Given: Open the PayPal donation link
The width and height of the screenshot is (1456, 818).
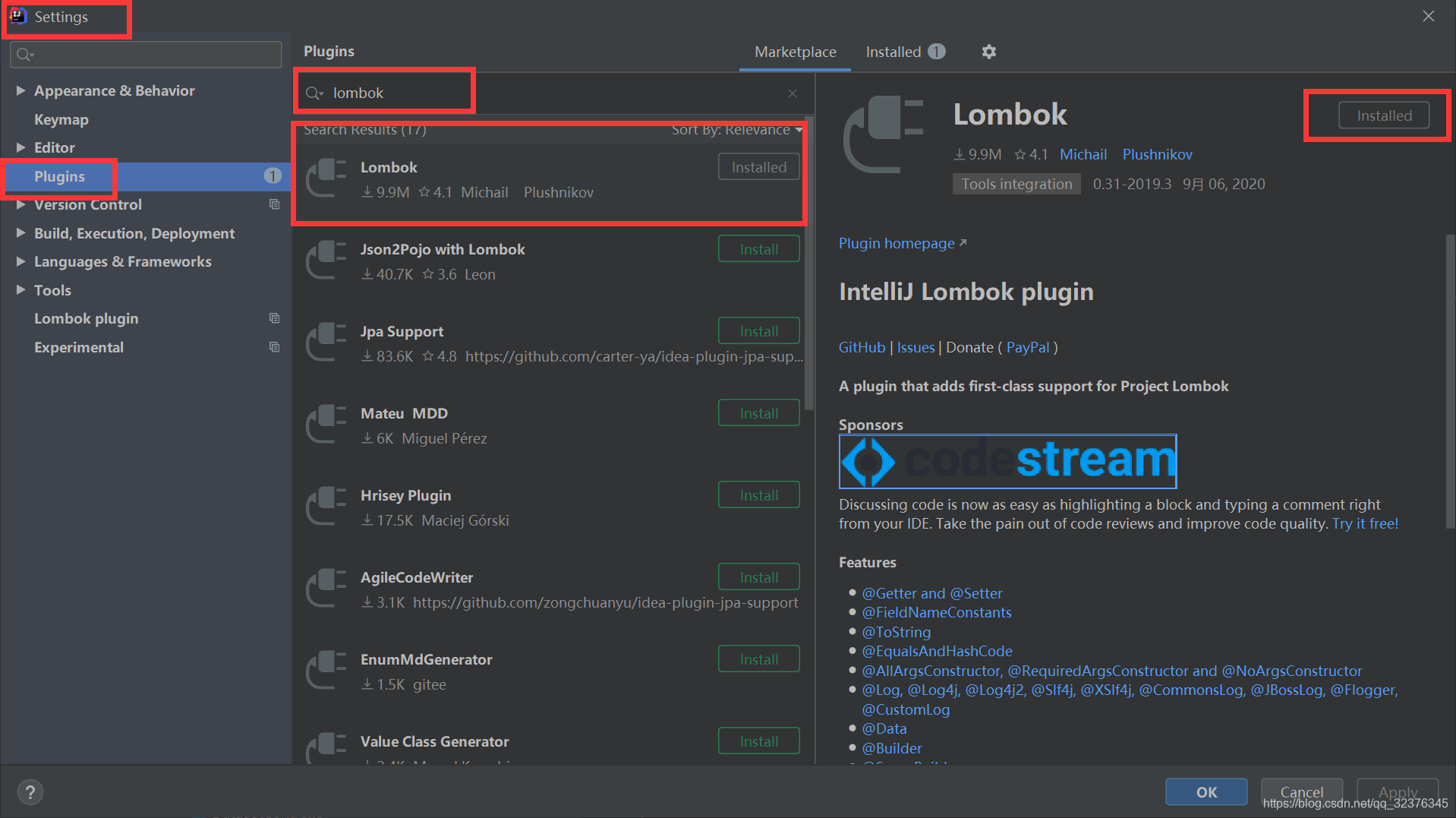Looking at the screenshot, I should pyautogui.click(x=1028, y=347).
